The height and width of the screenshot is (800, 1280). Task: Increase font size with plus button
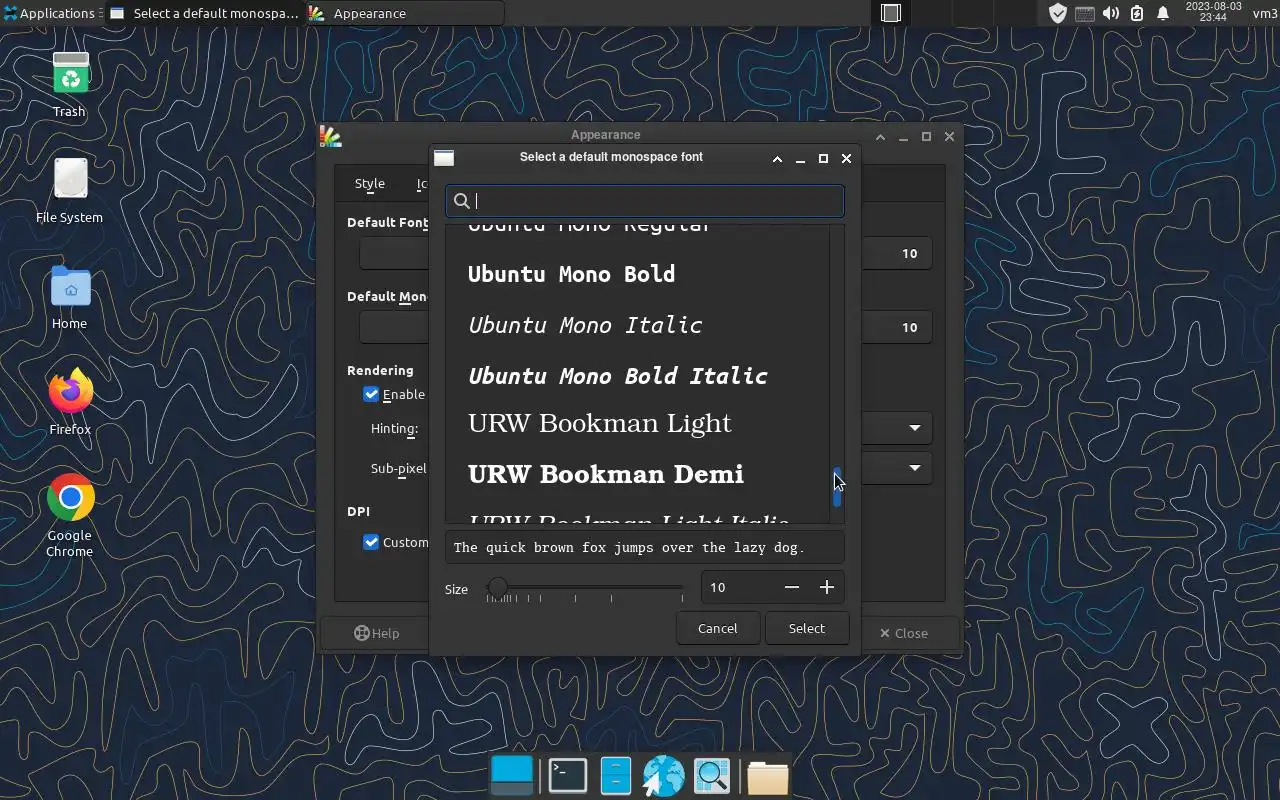tap(827, 587)
